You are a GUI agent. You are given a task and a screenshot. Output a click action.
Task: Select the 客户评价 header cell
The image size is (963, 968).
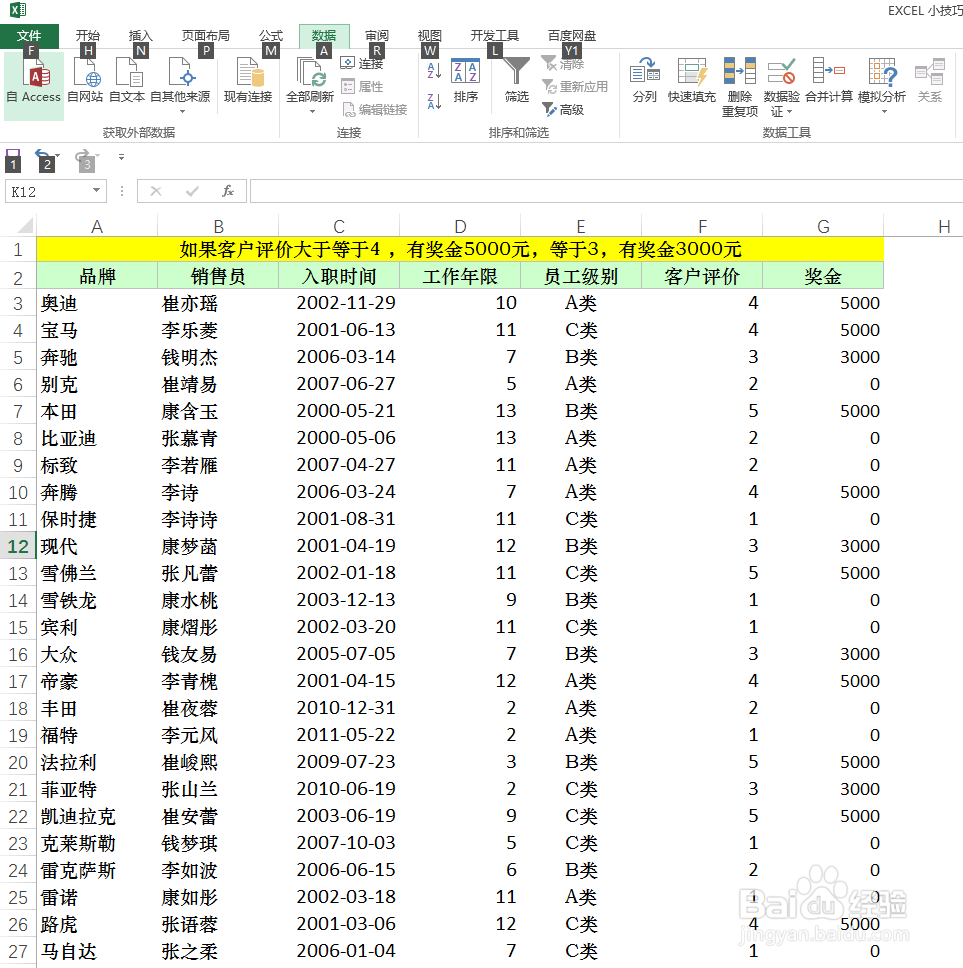[x=702, y=276]
